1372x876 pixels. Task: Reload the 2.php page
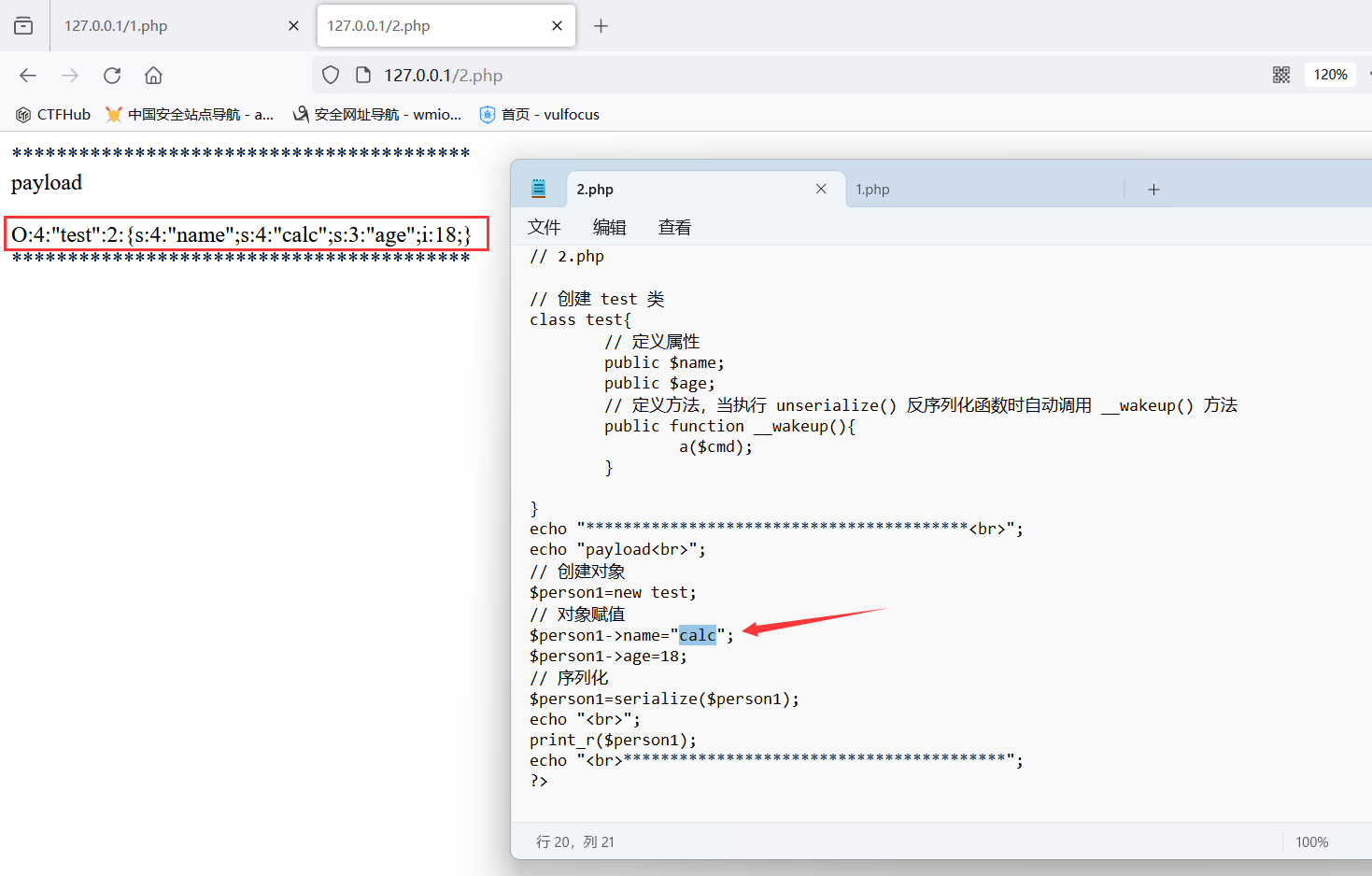(x=112, y=76)
